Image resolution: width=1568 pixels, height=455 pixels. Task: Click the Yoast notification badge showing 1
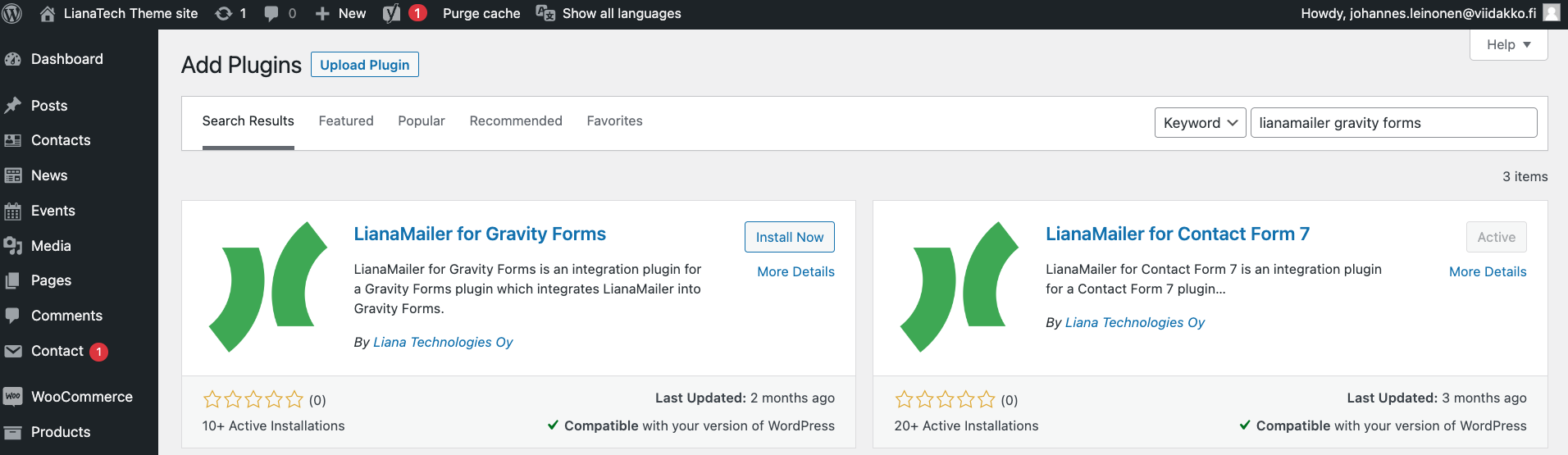417,13
